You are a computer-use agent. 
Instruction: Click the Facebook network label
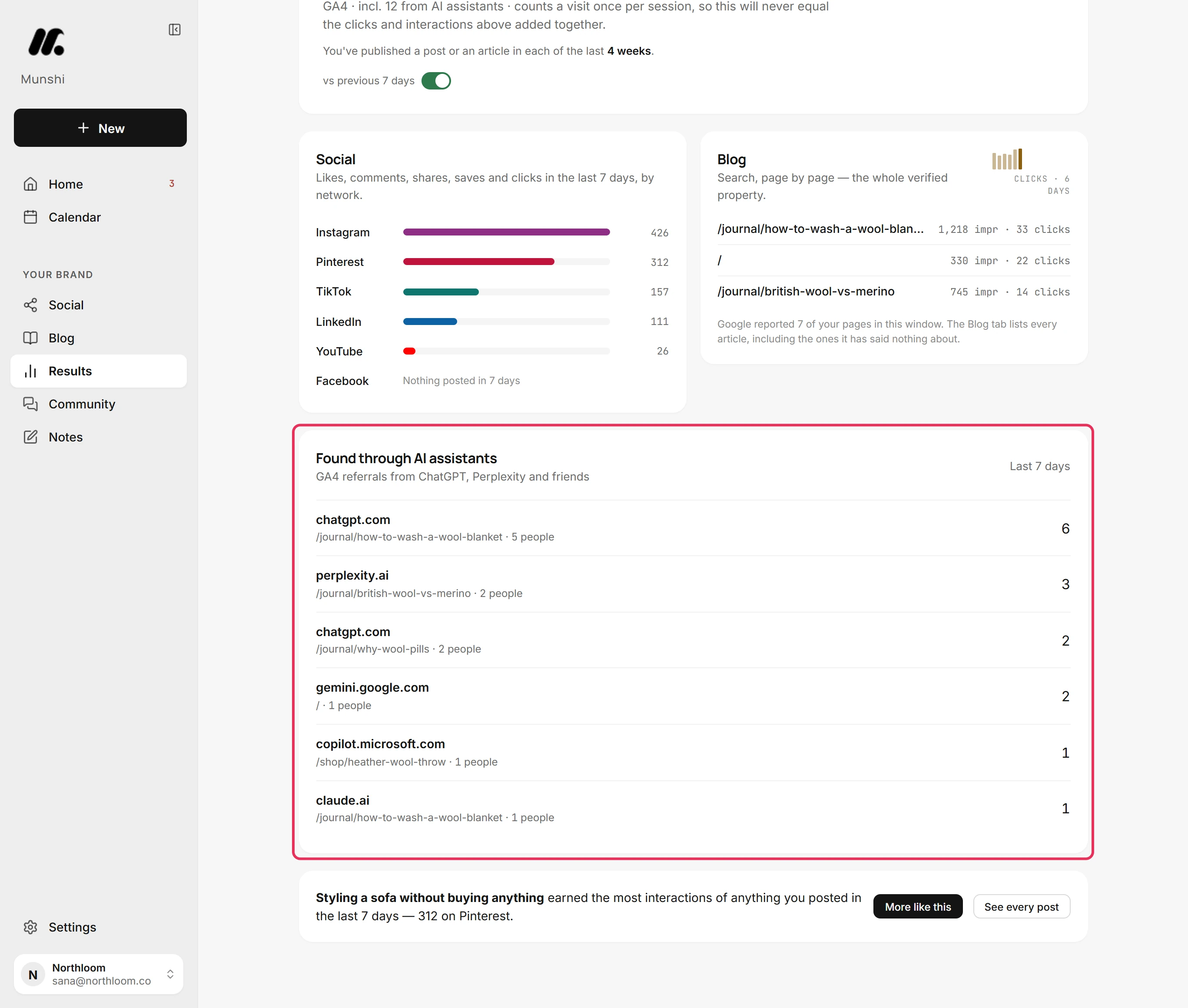(342, 381)
